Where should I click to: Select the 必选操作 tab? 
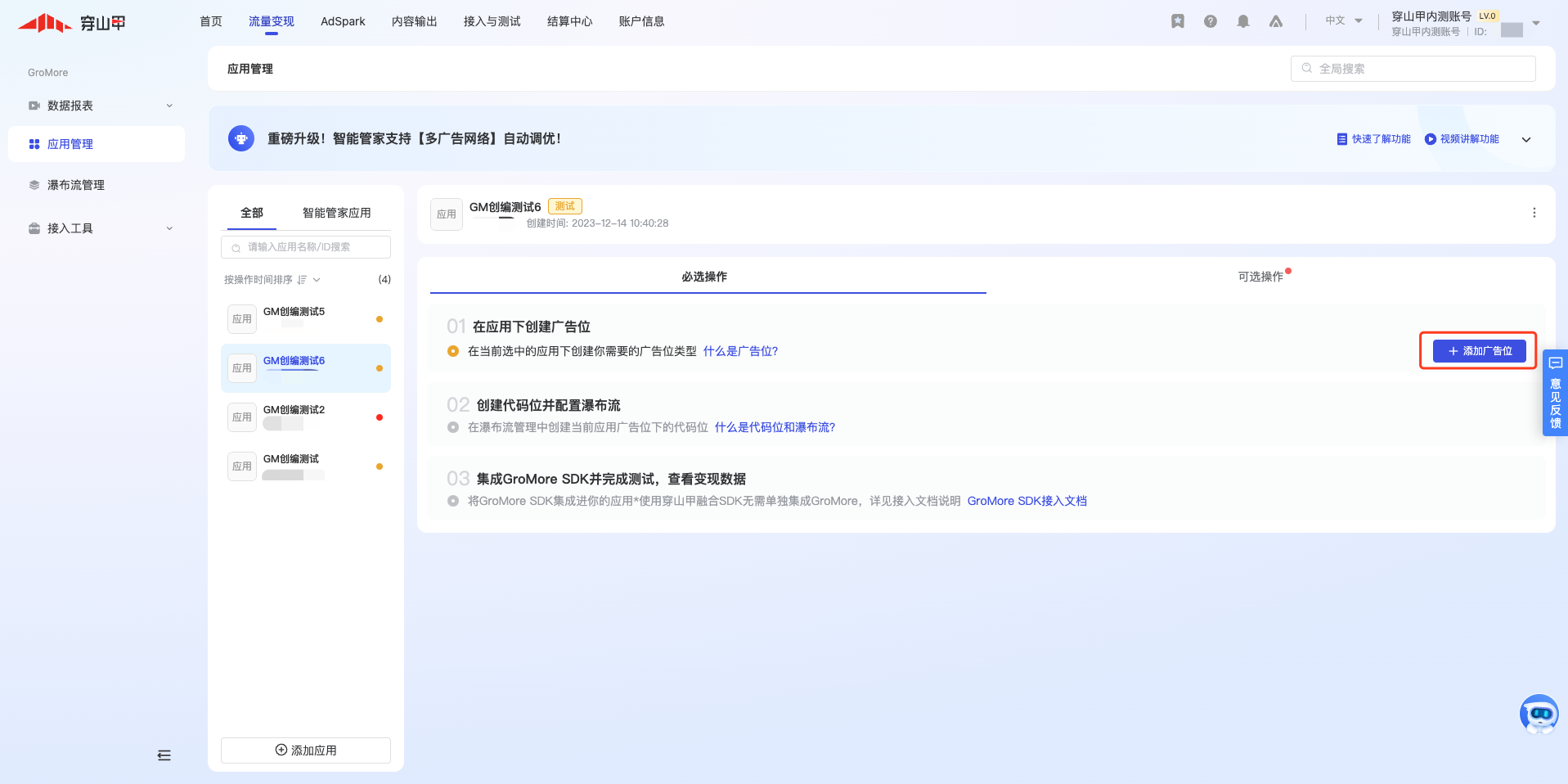click(704, 277)
